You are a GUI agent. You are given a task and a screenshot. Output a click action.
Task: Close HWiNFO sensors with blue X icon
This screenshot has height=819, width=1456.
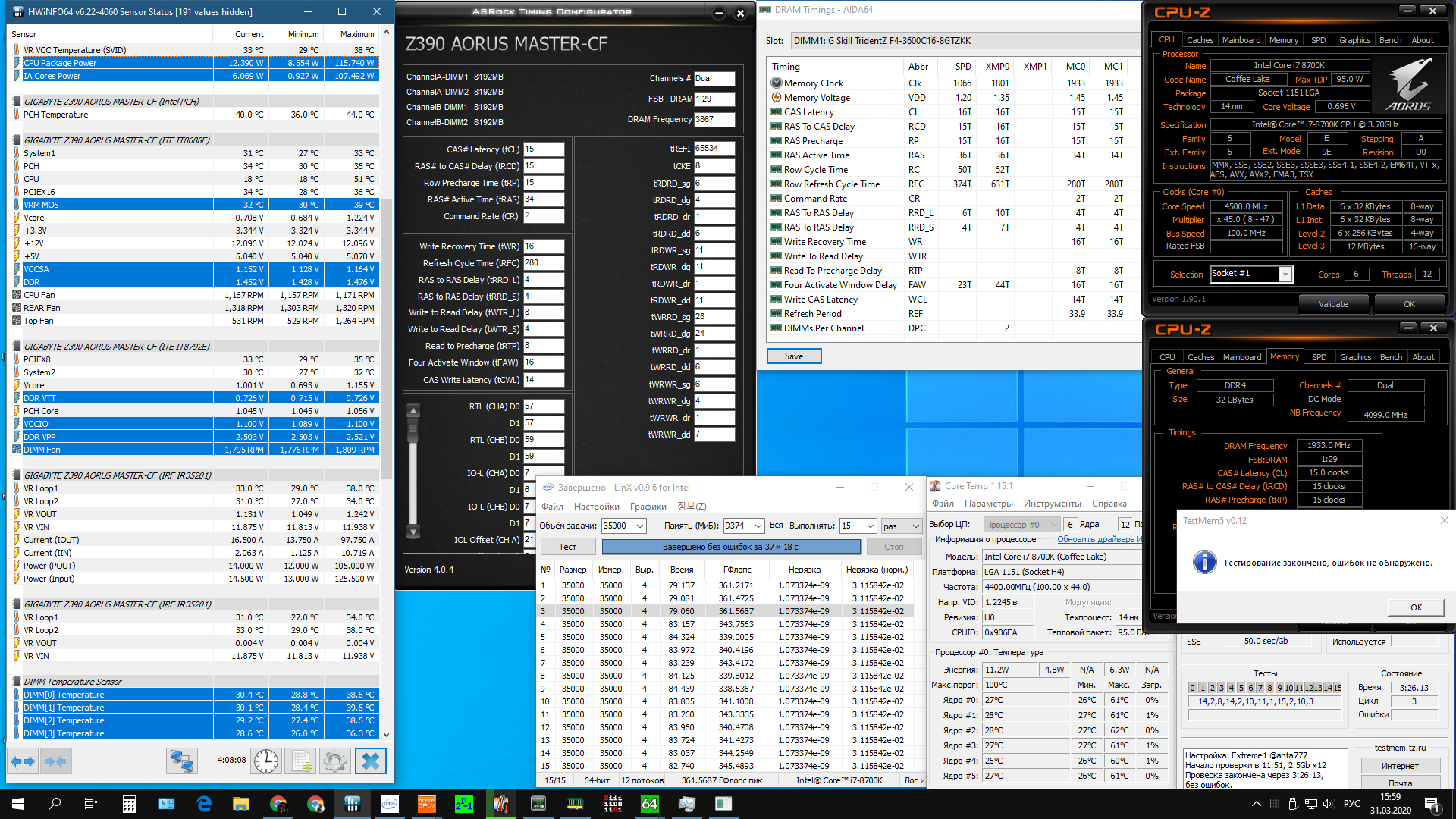pyautogui.click(x=370, y=761)
